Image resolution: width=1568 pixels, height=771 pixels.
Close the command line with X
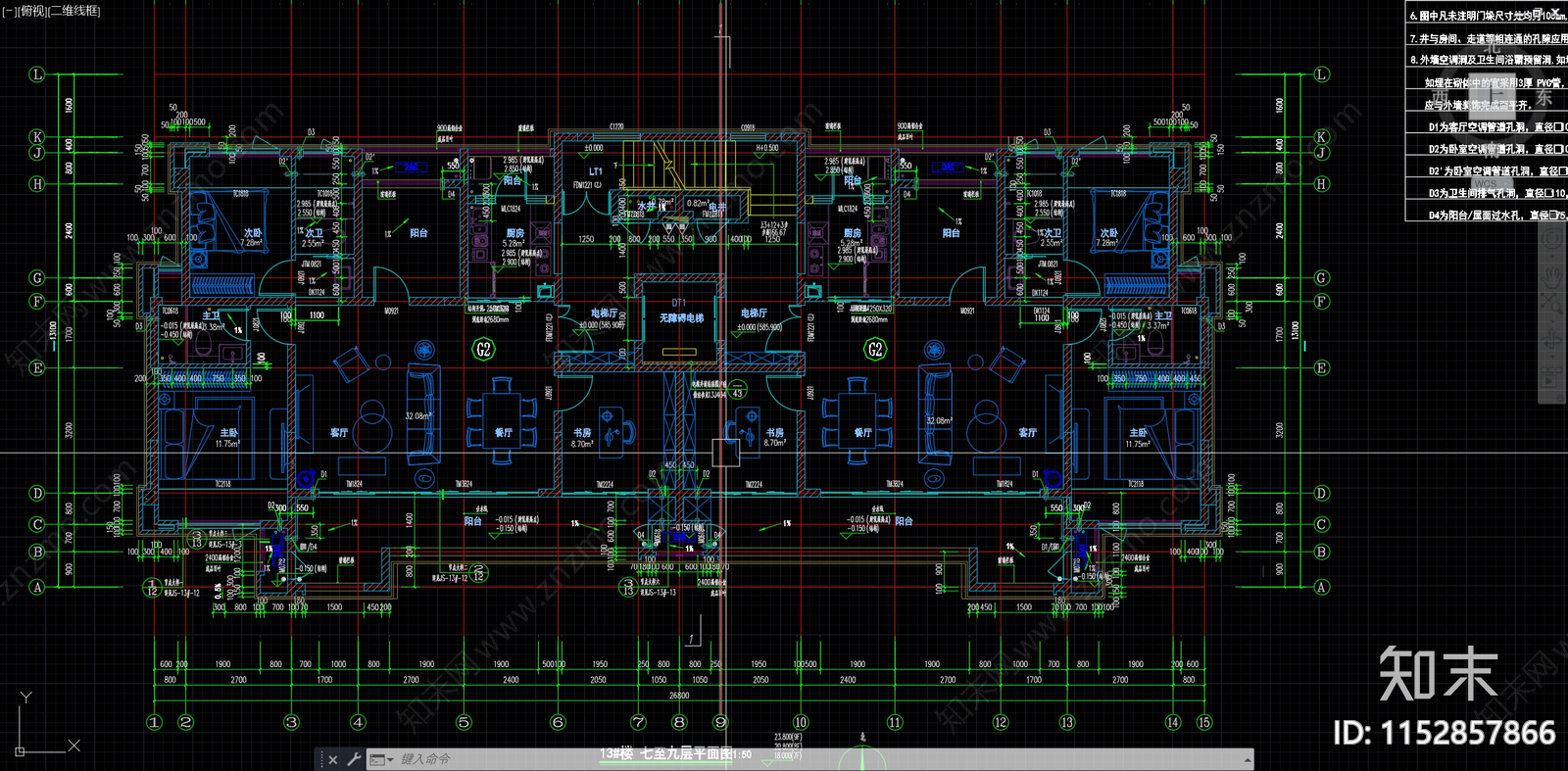click(x=333, y=759)
